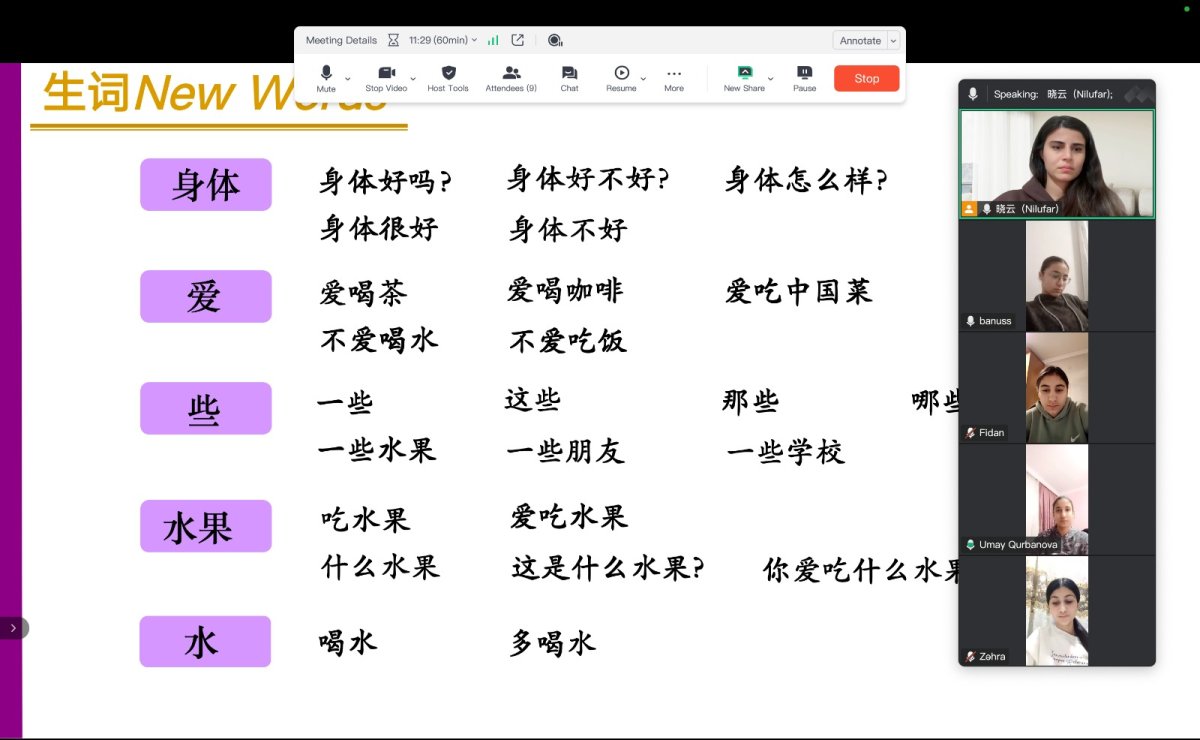Click the 爱 purple word box

click(x=206, y=297)
